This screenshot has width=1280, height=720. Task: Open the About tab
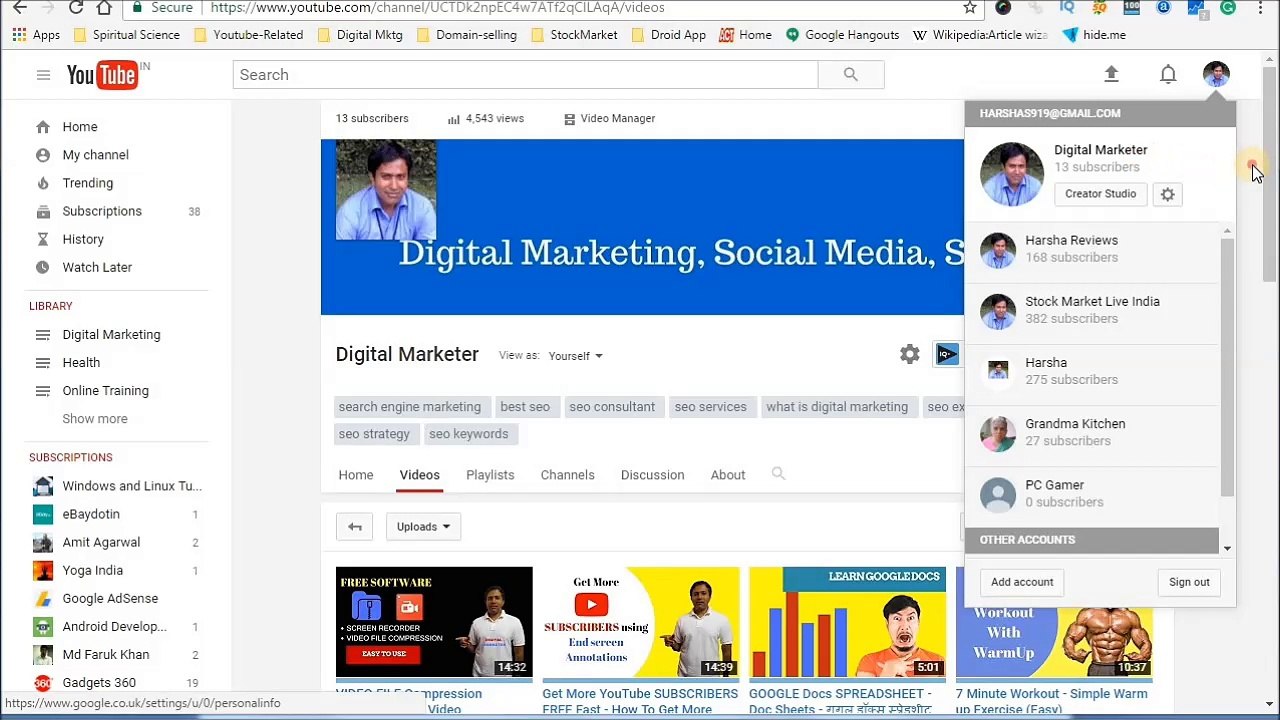[x=728, y=475]
